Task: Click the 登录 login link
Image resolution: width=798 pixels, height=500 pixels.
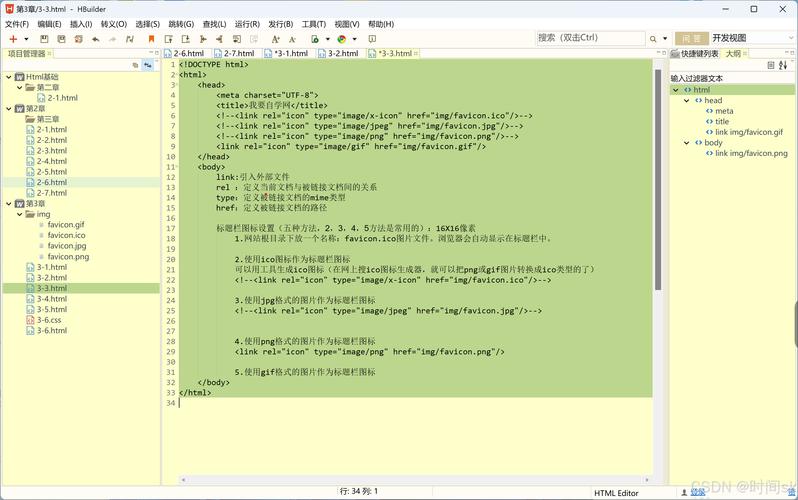Action: coord(698,491)
